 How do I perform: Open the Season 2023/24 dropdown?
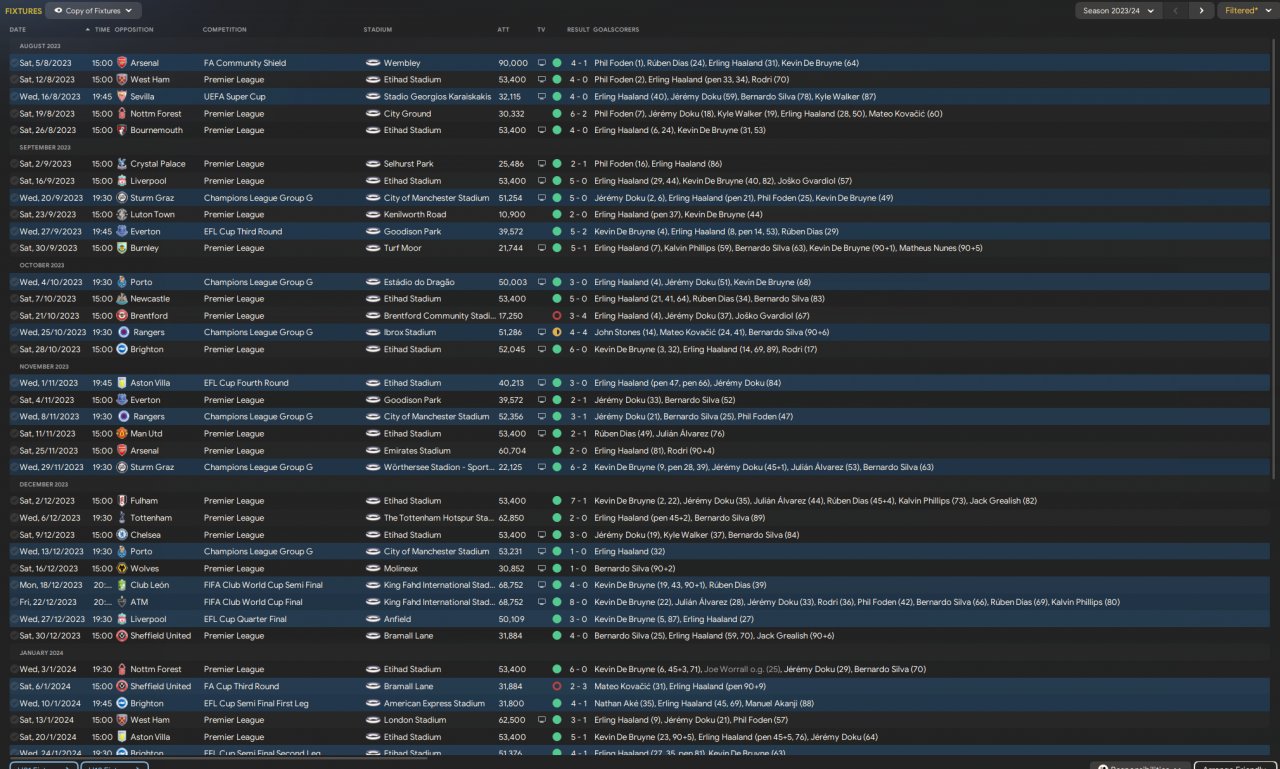coord(1118,11)
